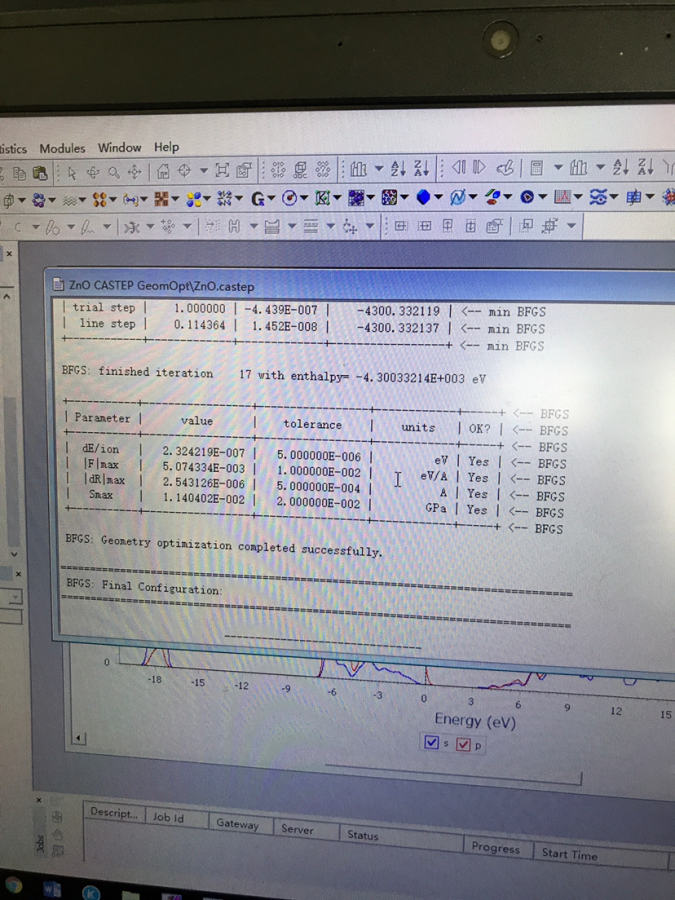
Task: Open dropdown beside yellow-blue spheres icon
Action: 207,200
